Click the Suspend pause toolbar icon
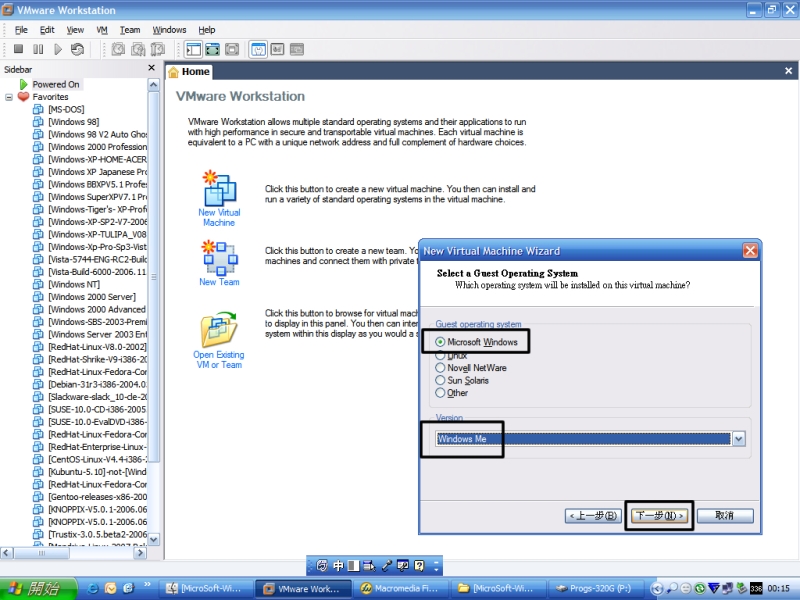Screen dimensions: 800x600 38,49
